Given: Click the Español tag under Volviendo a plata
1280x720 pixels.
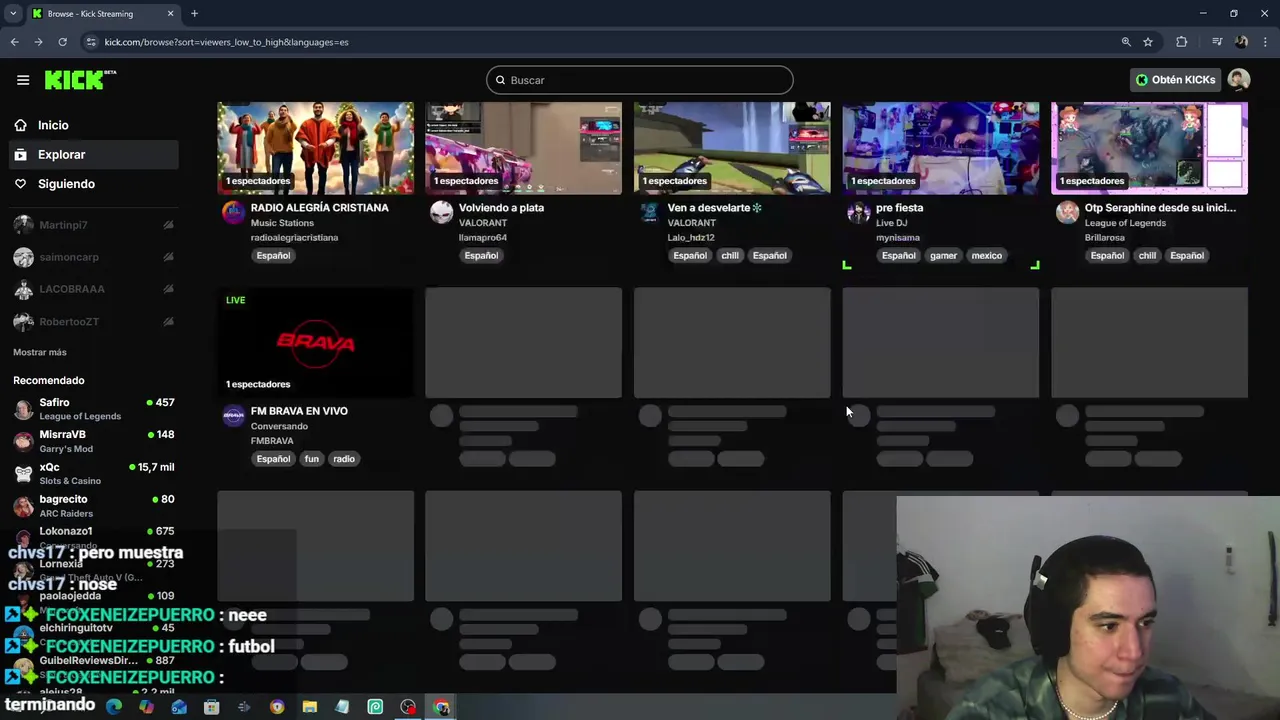Looking at the screenshot, I should (x=481, y=255).
